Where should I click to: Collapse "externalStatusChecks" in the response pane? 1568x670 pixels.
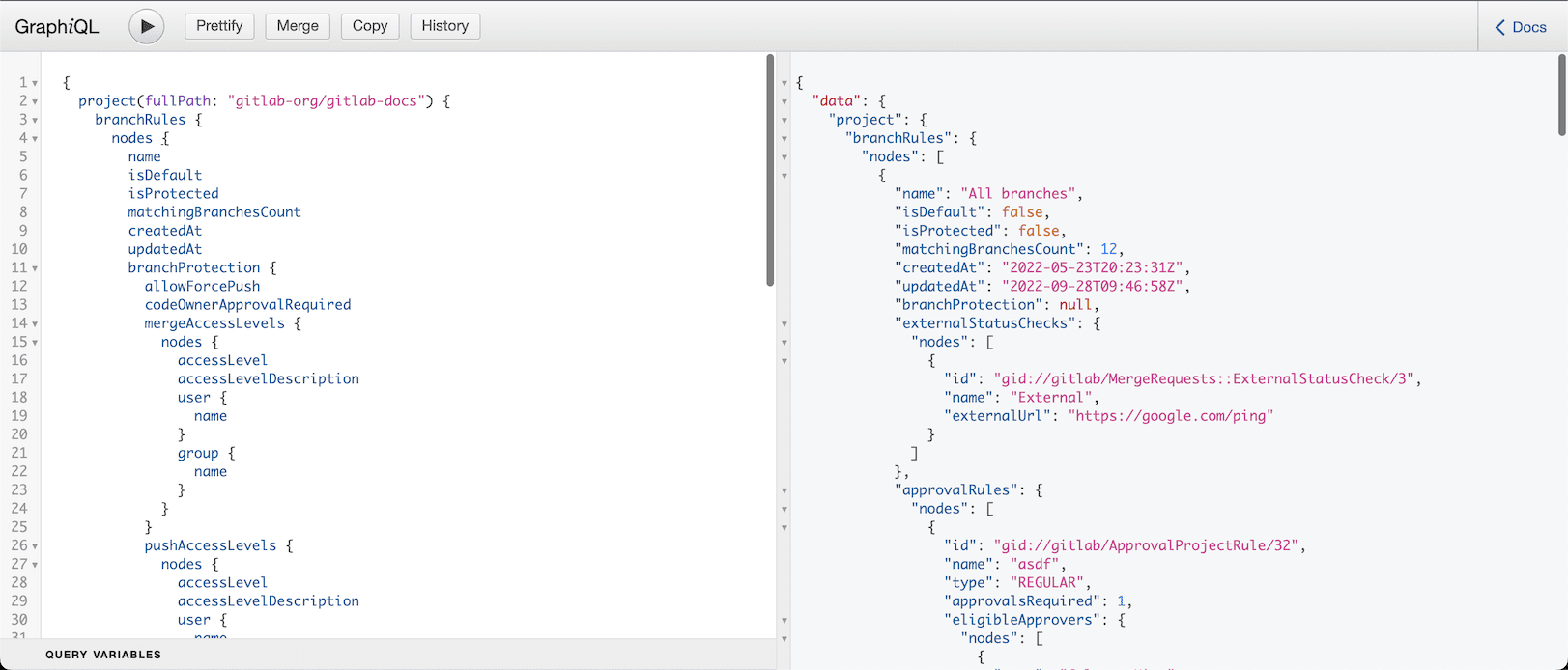click(784, 324)
